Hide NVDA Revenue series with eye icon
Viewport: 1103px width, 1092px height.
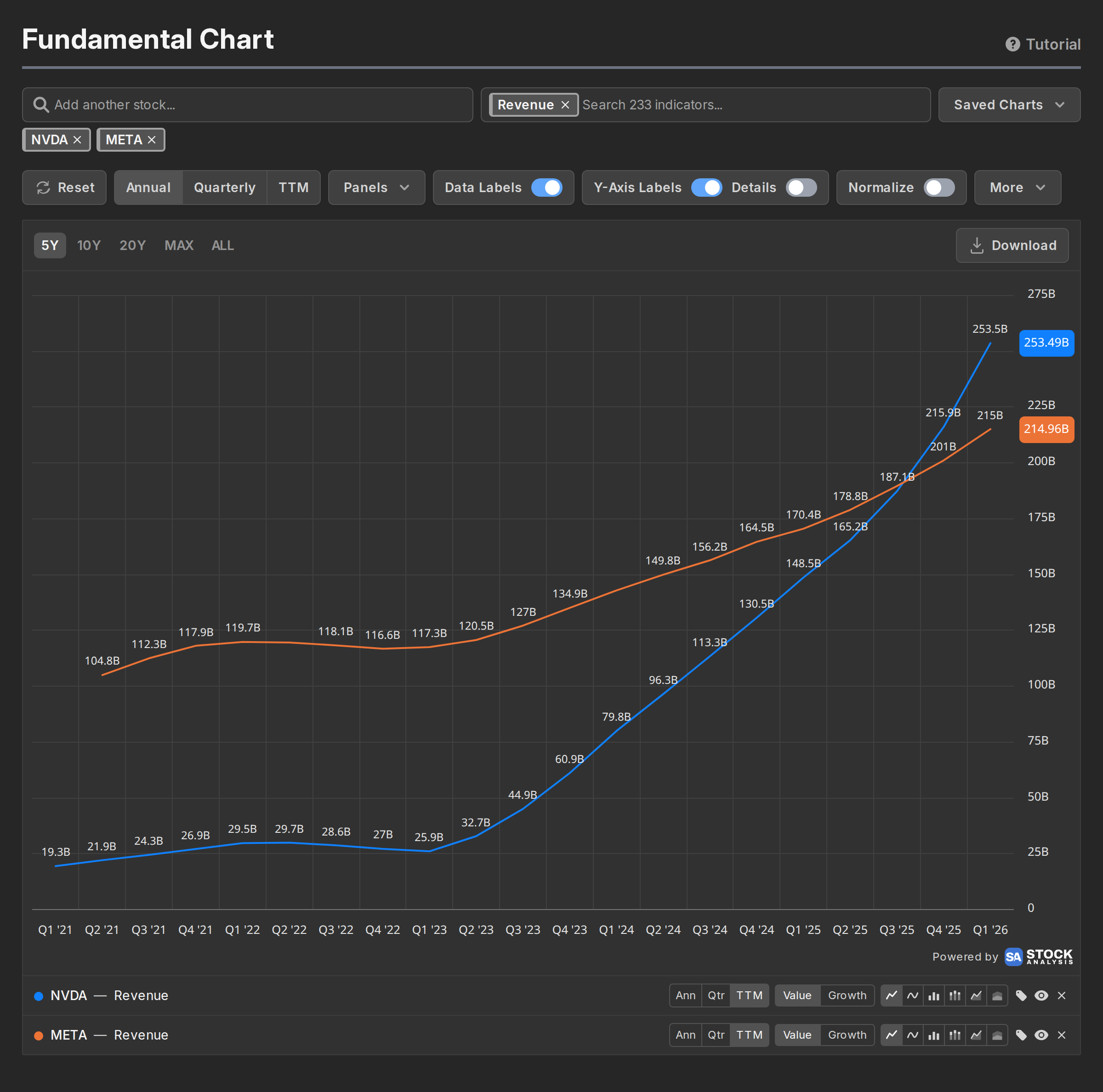[x=1041, y=995]
